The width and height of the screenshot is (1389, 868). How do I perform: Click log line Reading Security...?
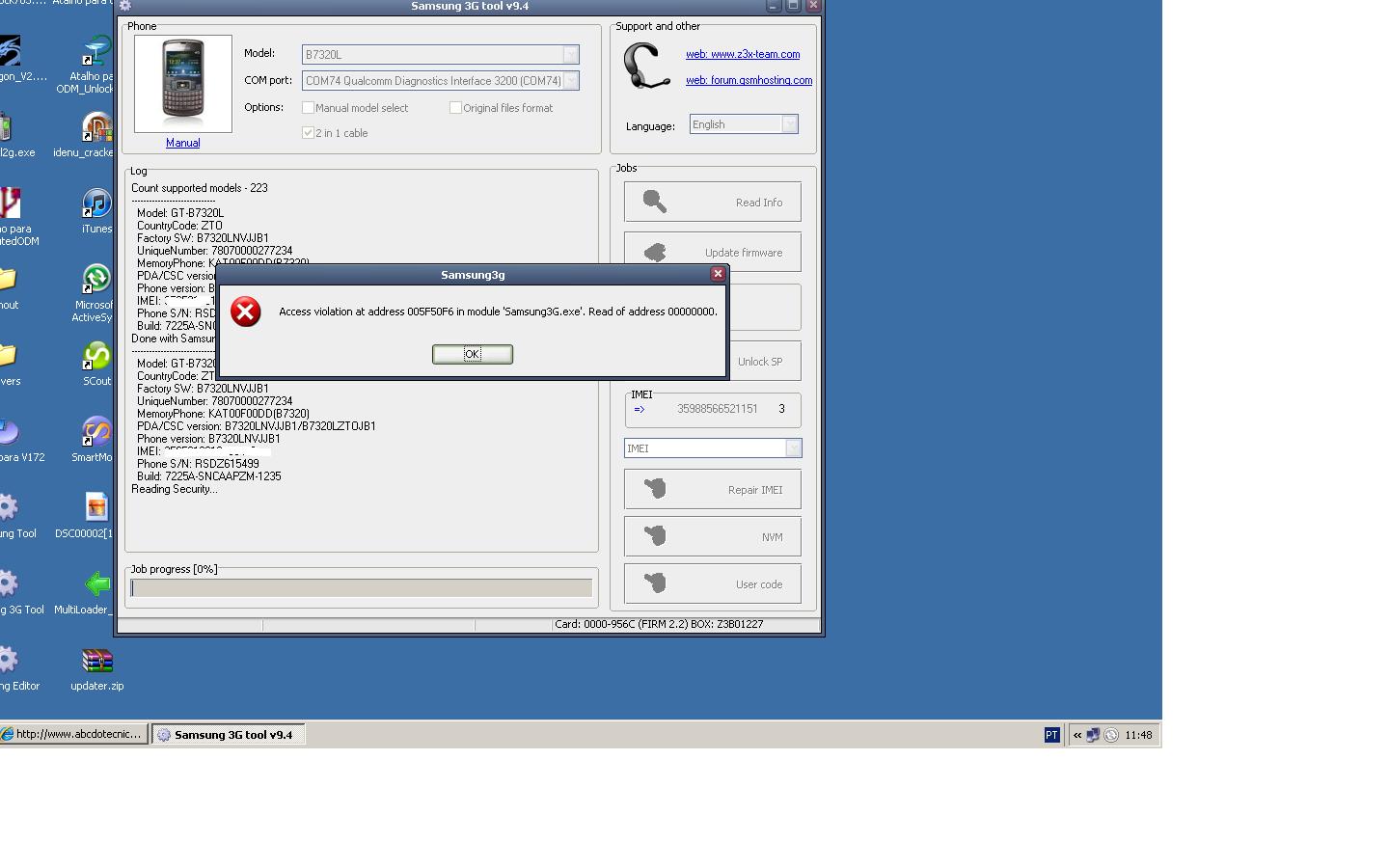(x=175, y=489)
